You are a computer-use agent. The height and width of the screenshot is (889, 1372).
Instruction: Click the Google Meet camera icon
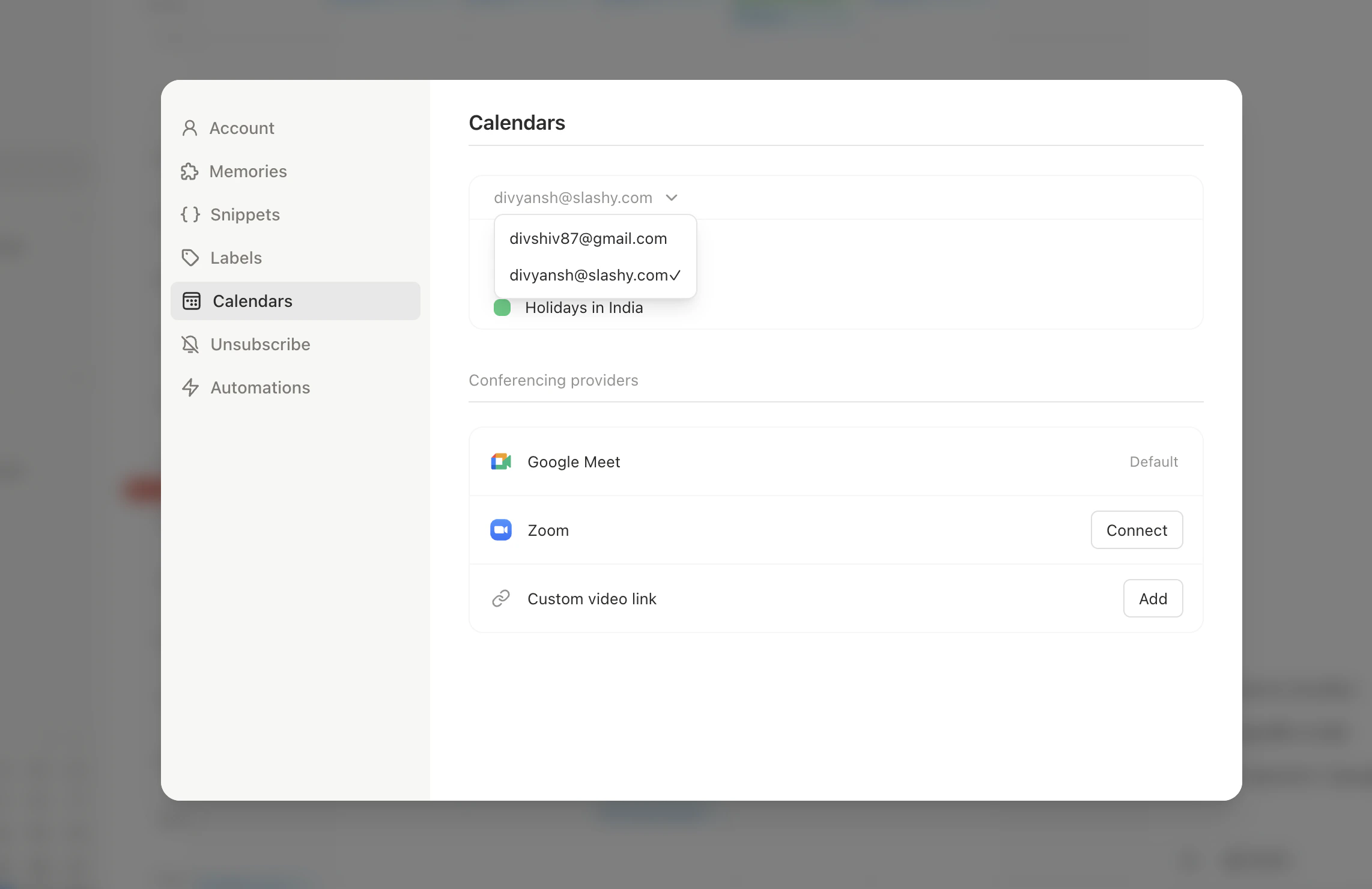(501, 461)
